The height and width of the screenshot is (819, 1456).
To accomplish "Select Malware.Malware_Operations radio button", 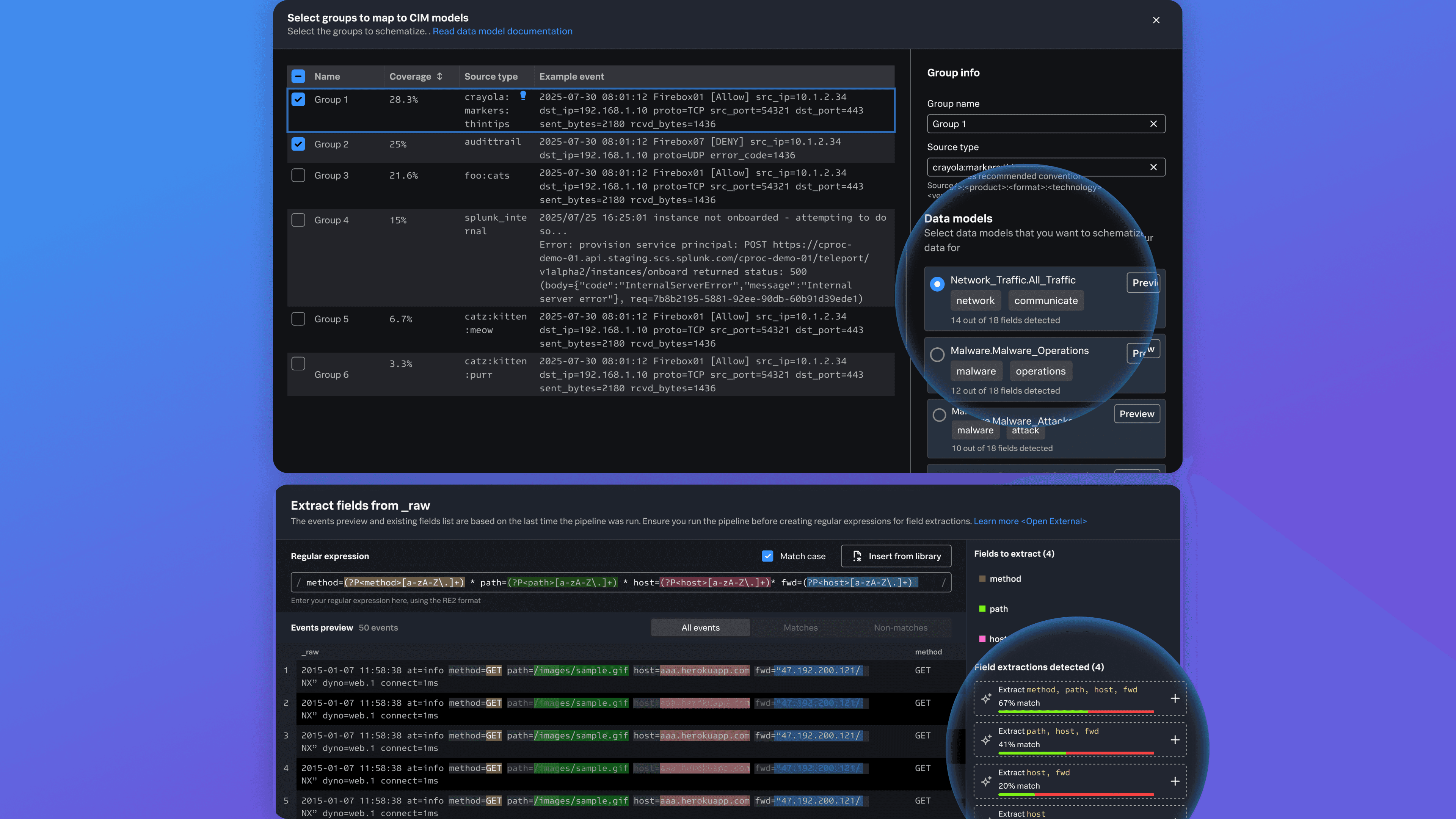I will pyautogui.click(x=937, y=355).
